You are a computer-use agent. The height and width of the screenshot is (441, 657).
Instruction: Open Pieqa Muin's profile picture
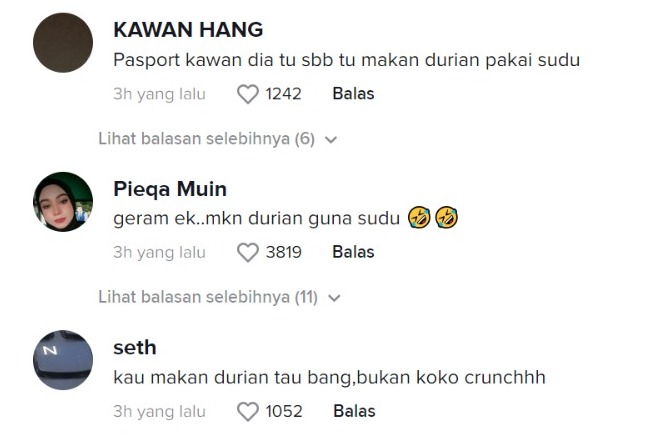pos(63,202)
